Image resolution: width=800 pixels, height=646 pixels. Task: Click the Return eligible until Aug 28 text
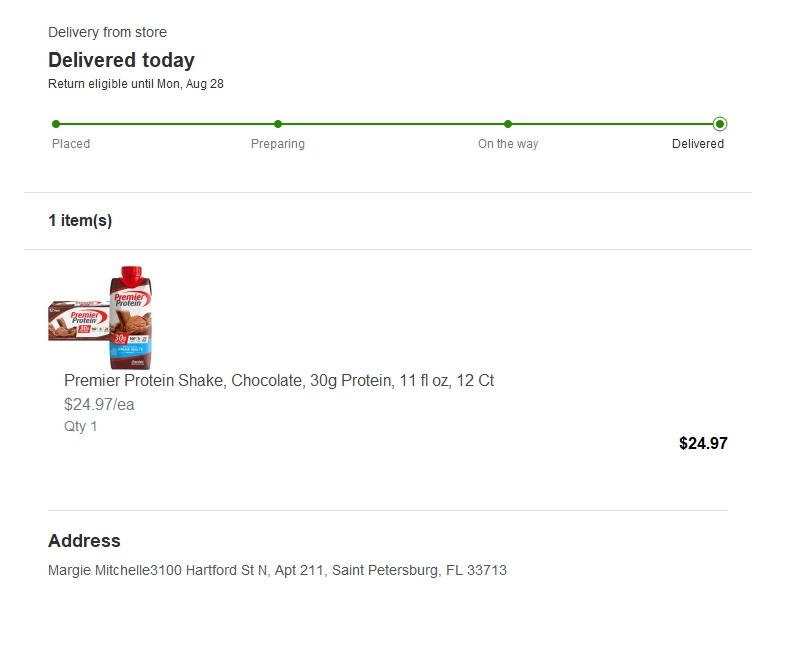click(136, 84)
